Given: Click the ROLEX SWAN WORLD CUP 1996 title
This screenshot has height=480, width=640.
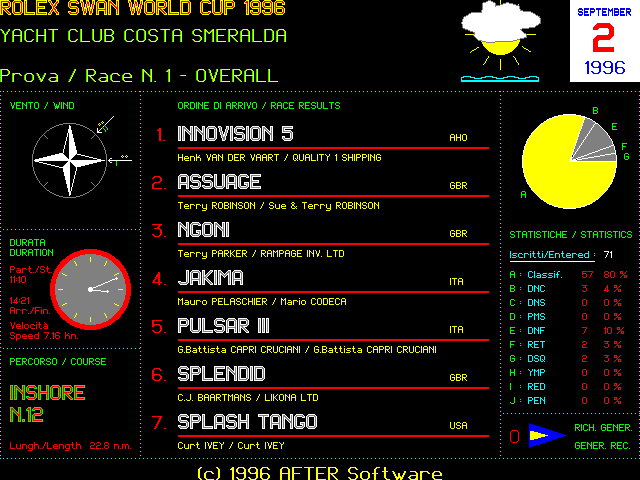Looking at the screenshot, I should (x=142, y=8).
